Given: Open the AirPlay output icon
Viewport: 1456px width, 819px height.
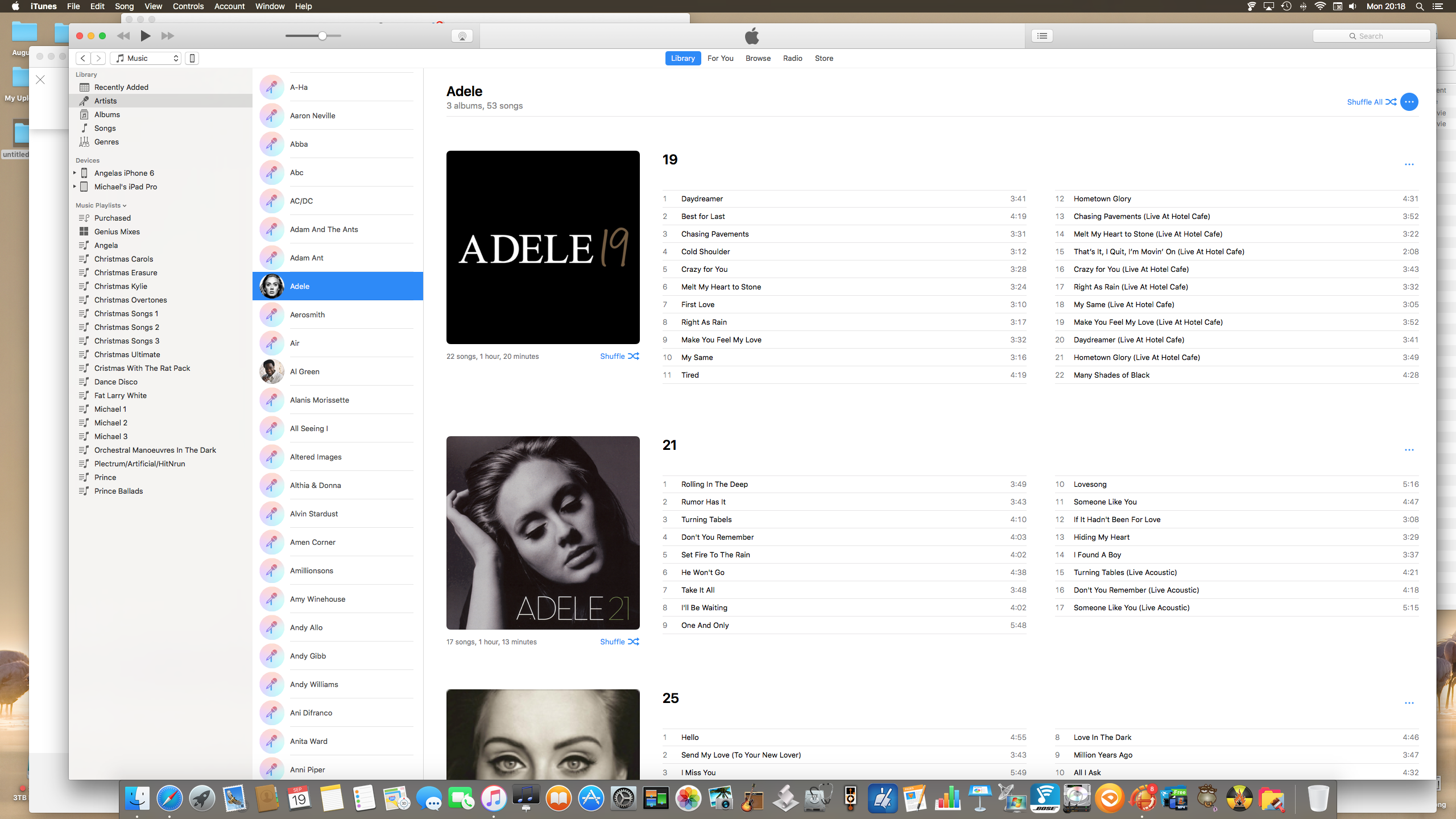Looking at the screenshot, I should pyautogui.click(x=462, y=36).
